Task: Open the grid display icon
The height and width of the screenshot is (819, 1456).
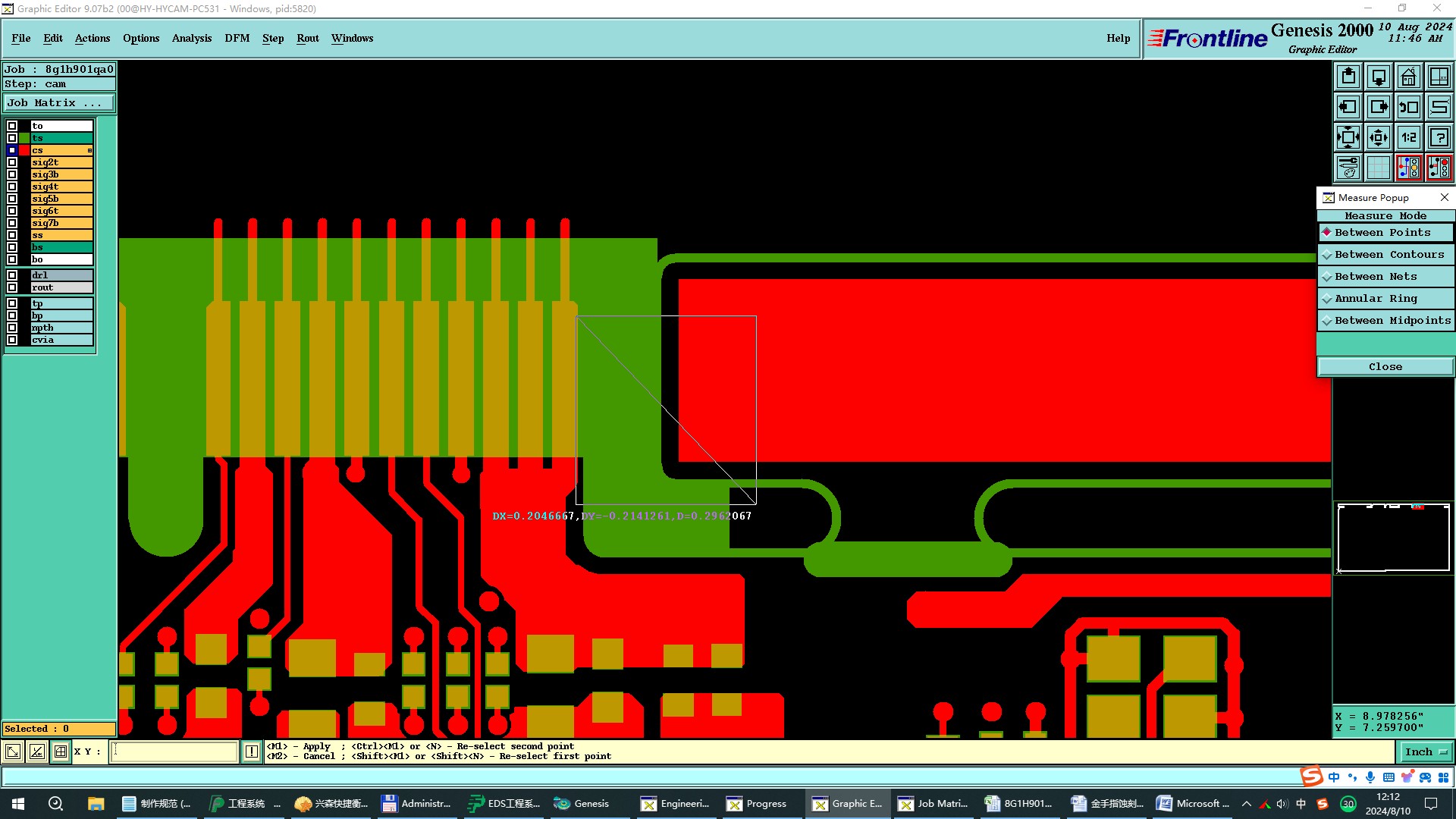Action: click(1379, 168)
